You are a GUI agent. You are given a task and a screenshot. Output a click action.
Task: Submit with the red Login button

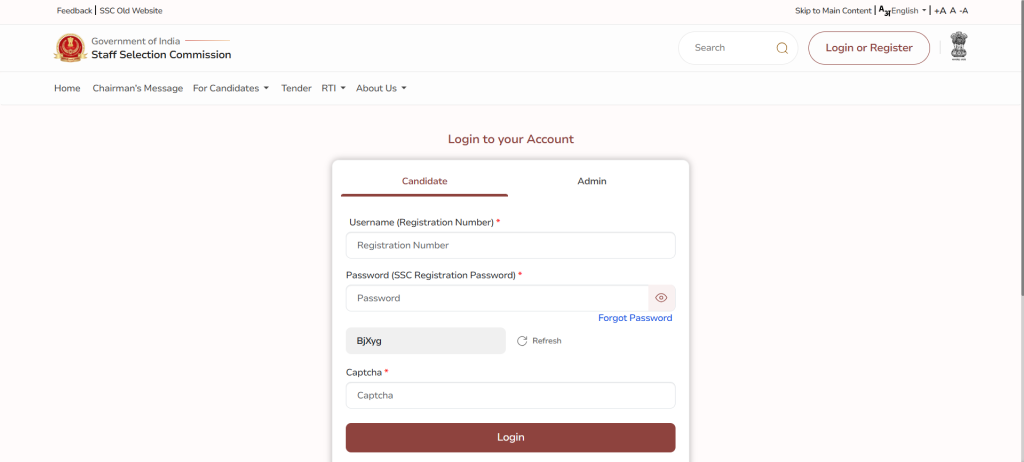pyautogui.click(x=510, y=437)
